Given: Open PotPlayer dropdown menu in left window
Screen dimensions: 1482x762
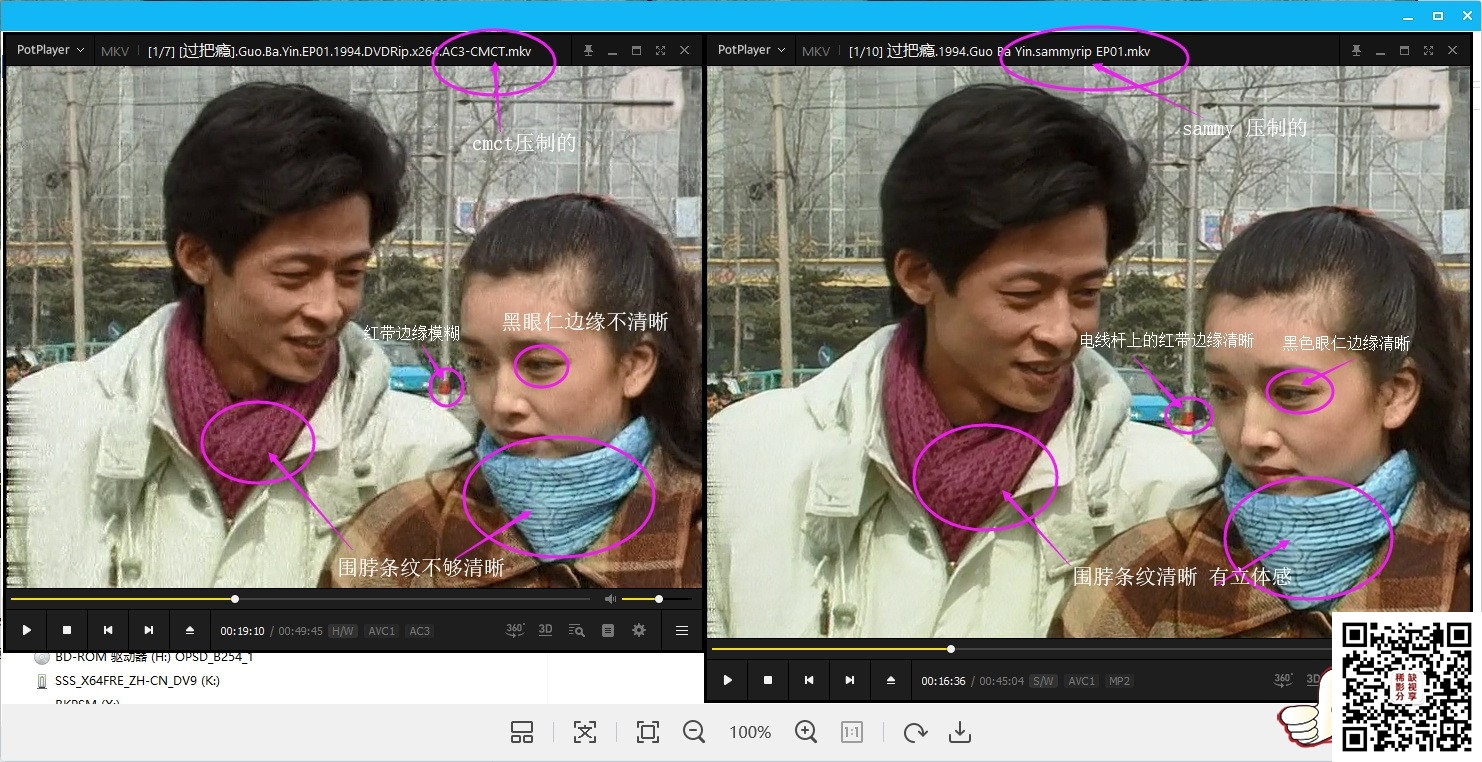Looking at the screenshot, I should (x=51, y=50).
